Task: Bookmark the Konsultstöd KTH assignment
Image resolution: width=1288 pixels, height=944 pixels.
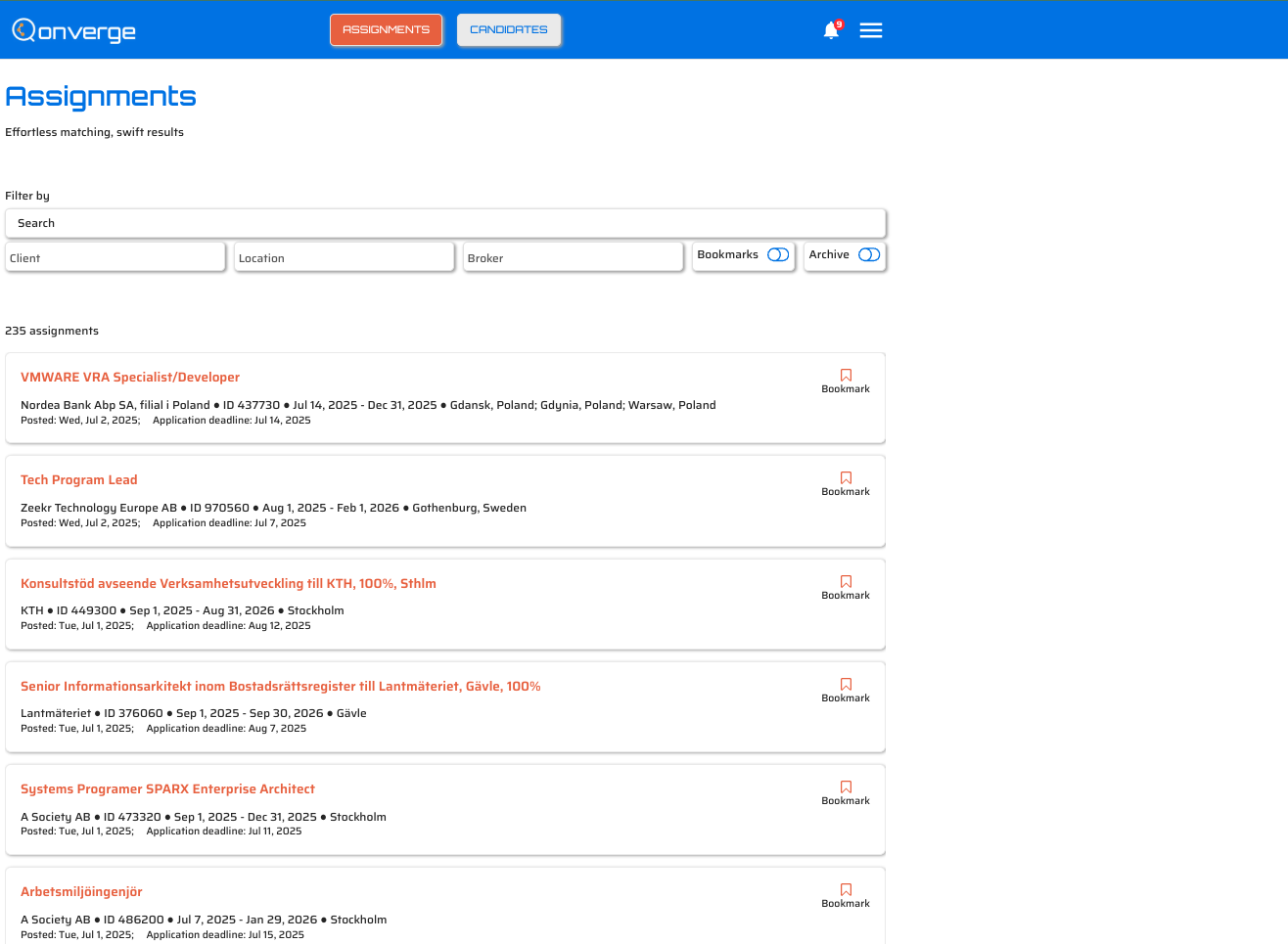Action: pyautogui.click(x=846, y=587)
